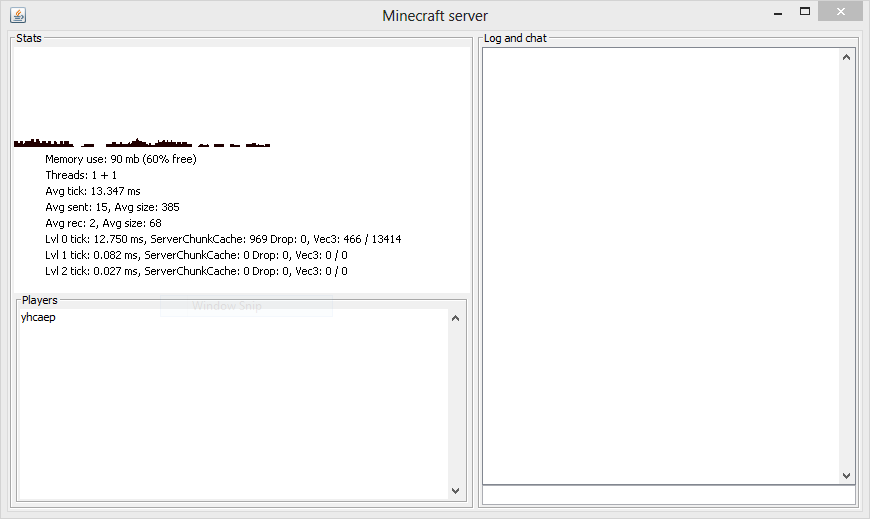Screen dimensions: 870x519
Task: Click the Players list scroll-up arrow
Action: (x=456, y=318)
